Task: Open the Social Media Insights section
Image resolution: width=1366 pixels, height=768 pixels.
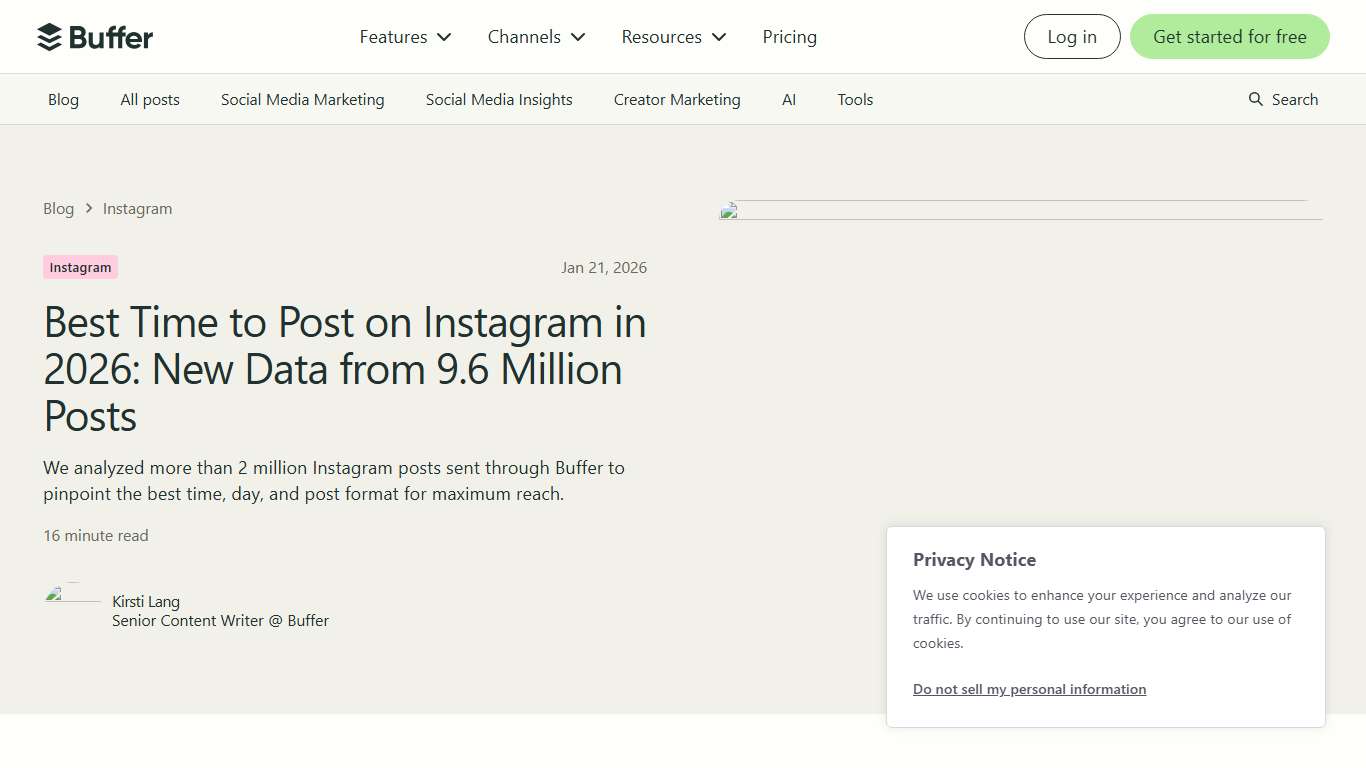Action: pyautogui.click(x=498, y=99)
